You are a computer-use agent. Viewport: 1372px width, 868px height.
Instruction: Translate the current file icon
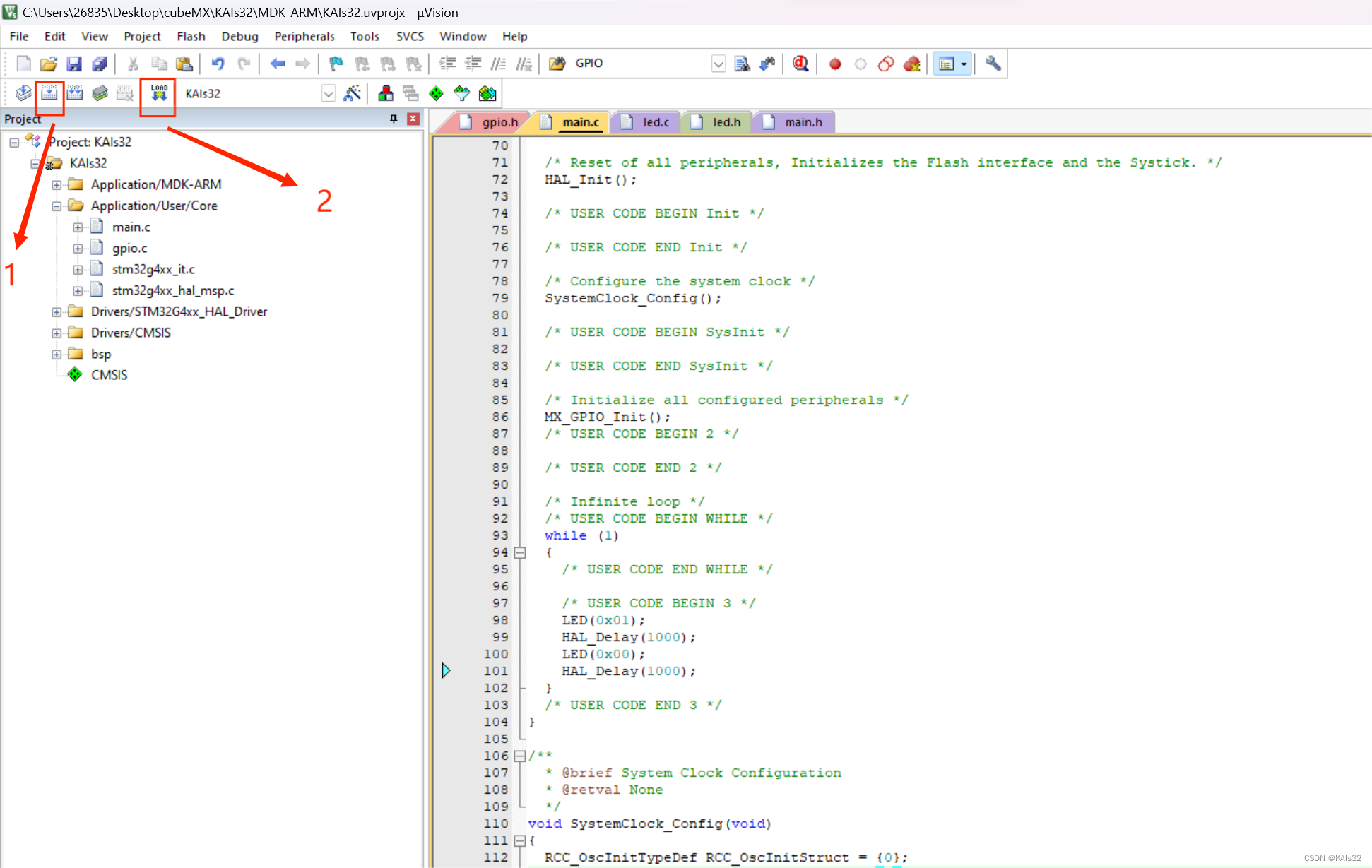(23, 93)
